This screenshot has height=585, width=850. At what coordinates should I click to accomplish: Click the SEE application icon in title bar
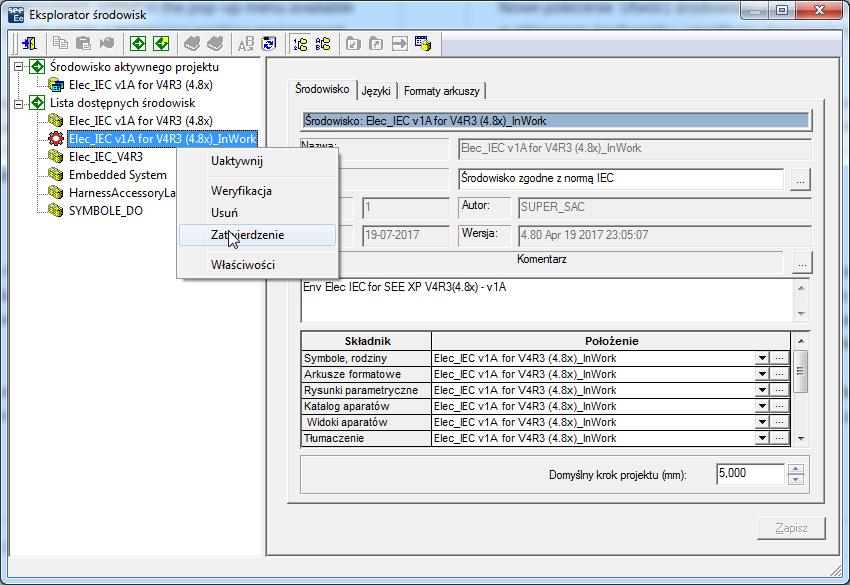click(16, 14)
